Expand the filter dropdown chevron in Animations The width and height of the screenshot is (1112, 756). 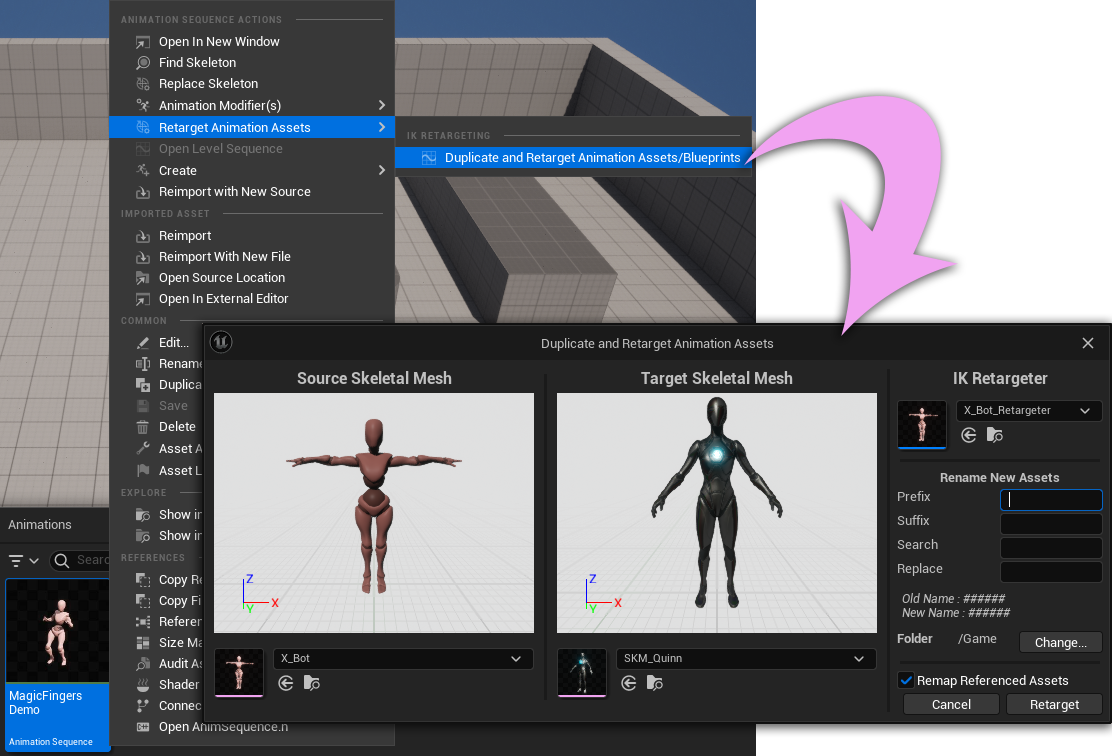[x=33, y=560]
